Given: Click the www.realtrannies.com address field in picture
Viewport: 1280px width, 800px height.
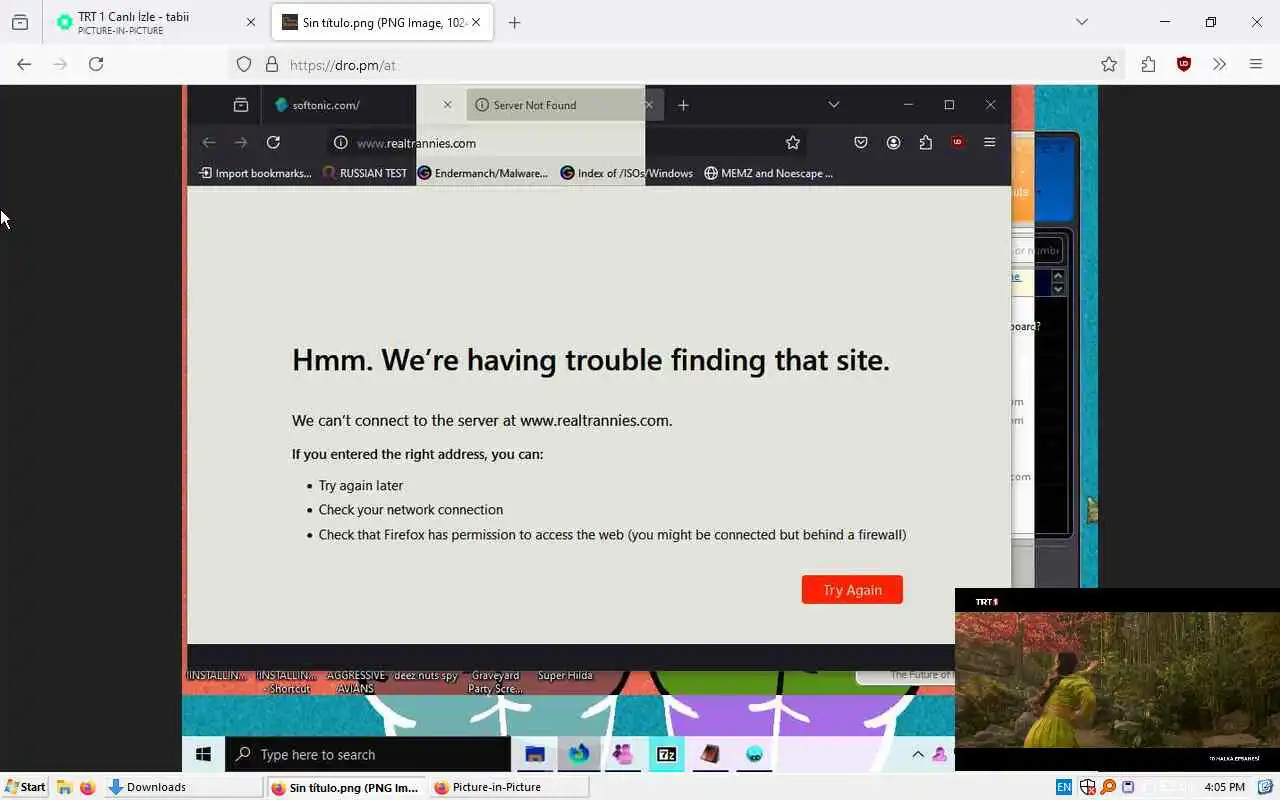Looking at the screenshot, I should coord(565,143).
